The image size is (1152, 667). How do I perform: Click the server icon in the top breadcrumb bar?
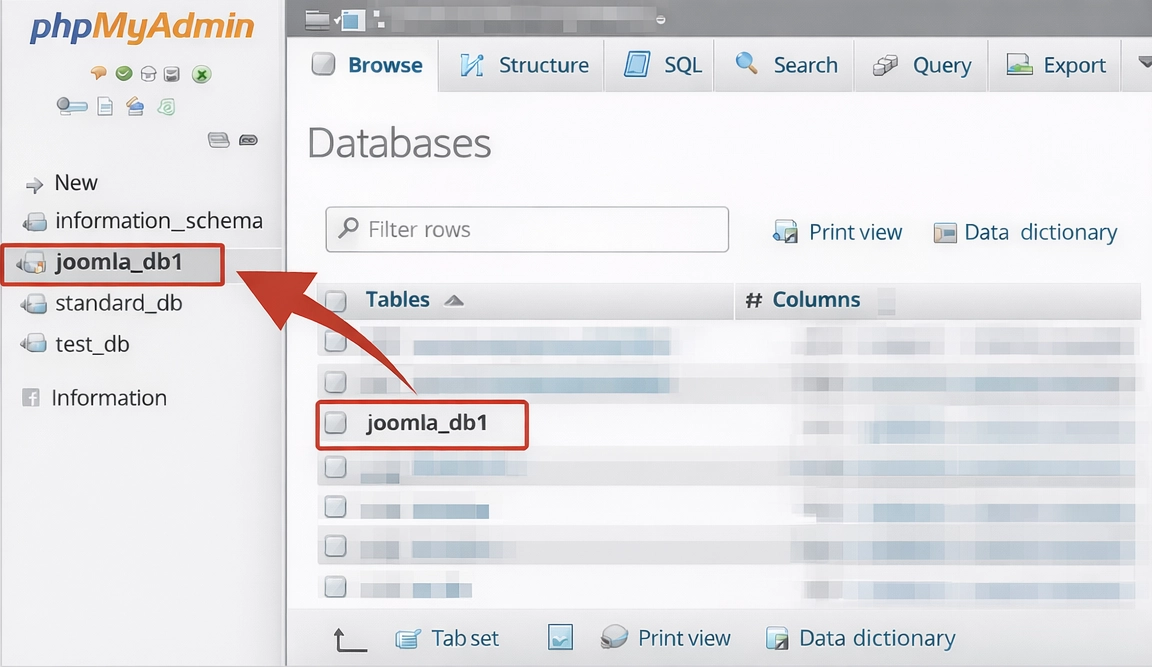click(317, 20)
